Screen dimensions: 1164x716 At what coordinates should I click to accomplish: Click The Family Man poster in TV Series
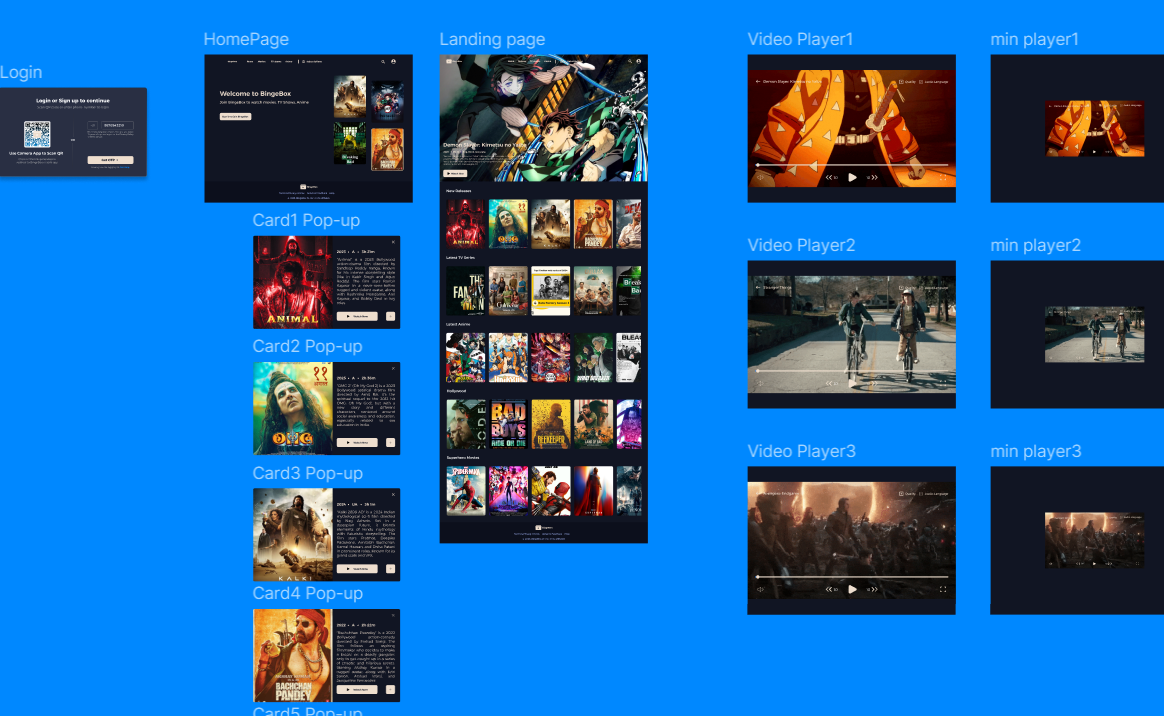coord(465,291)
